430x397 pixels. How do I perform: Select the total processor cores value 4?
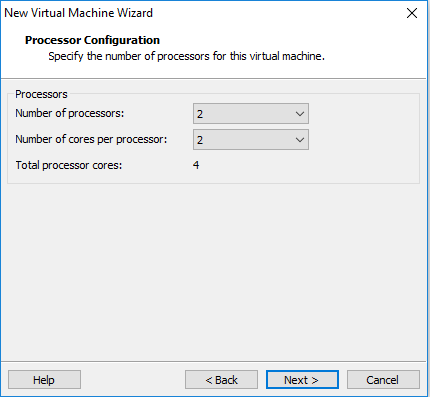[196, 165]
